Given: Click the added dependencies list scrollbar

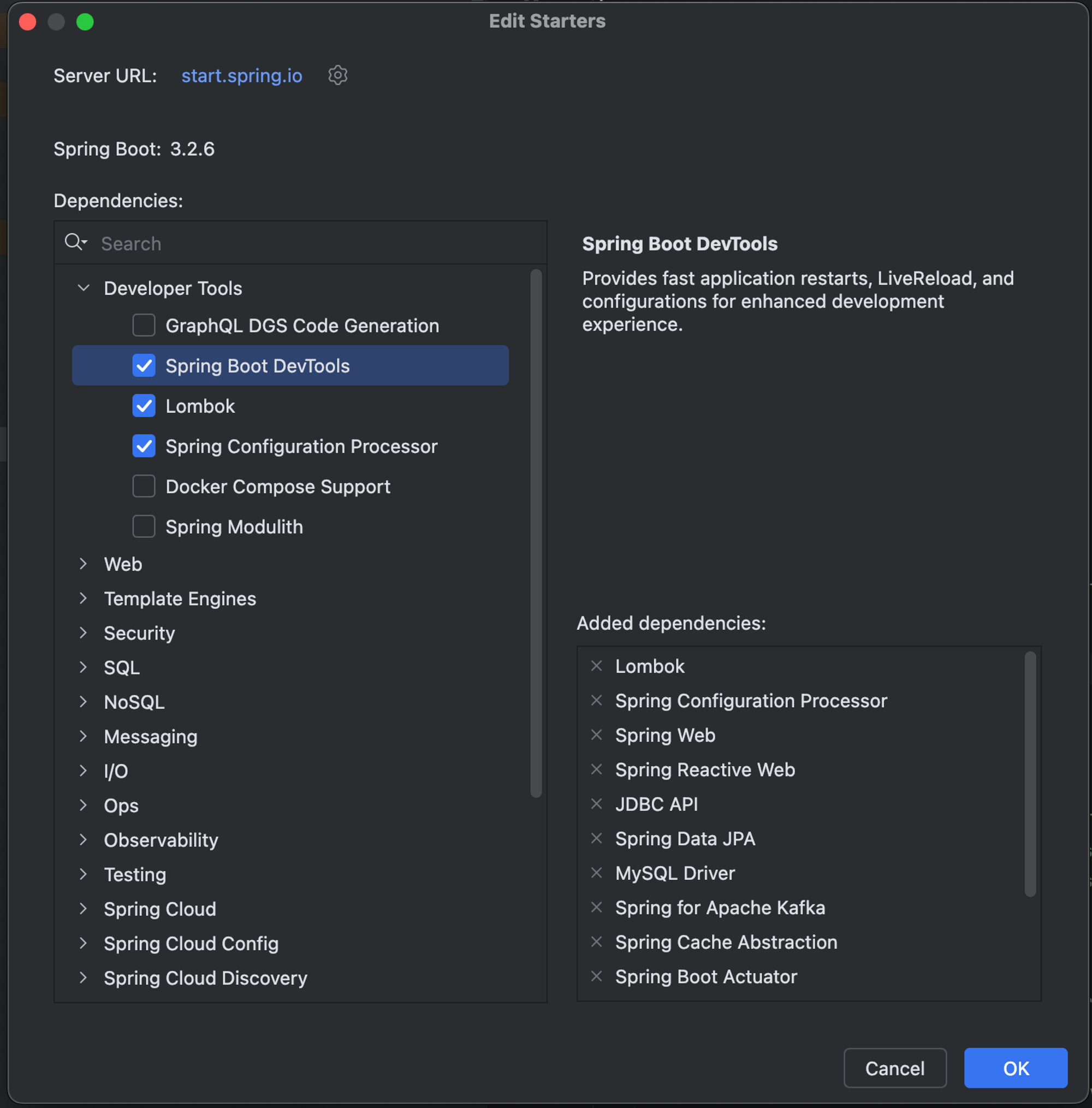Looking at the screenshot, I should (x=1030, y=774).
